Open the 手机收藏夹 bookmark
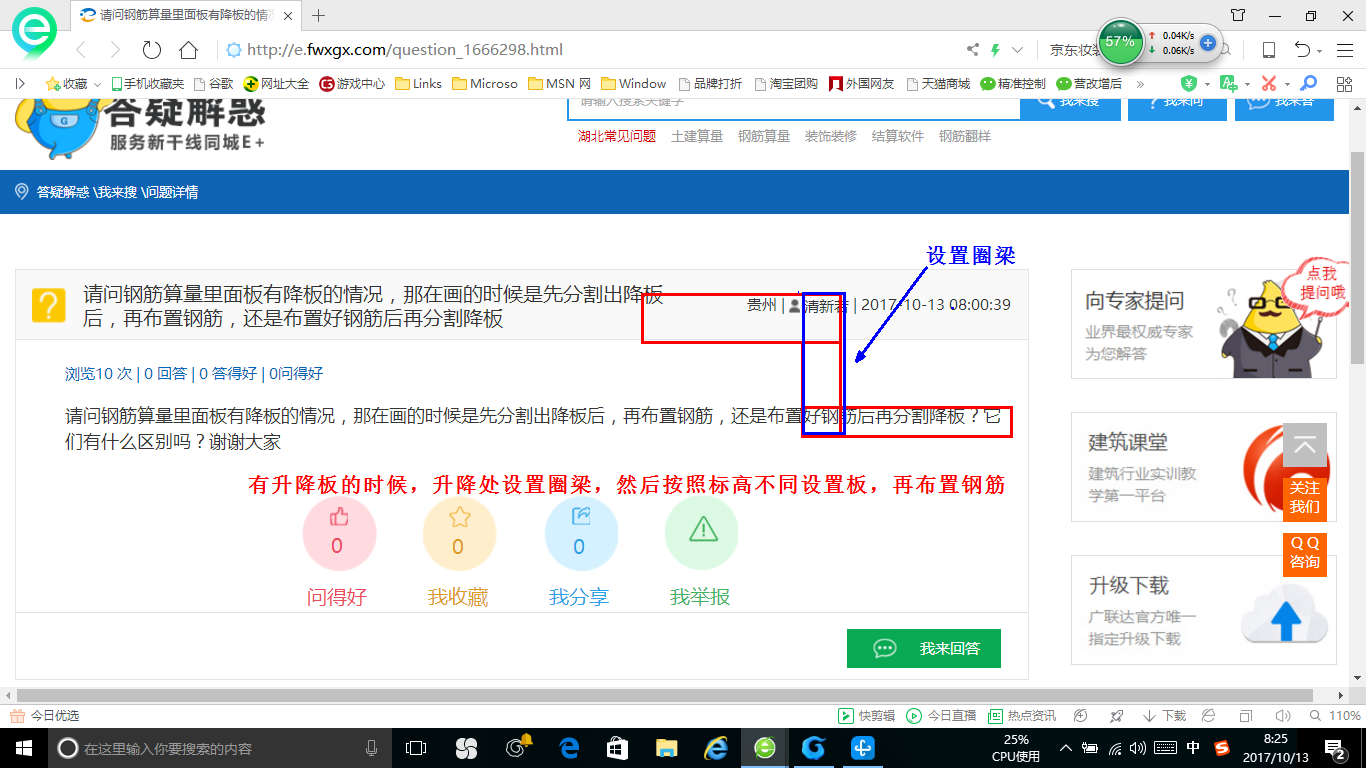The image size is (1366, 768). click(147, 84)
